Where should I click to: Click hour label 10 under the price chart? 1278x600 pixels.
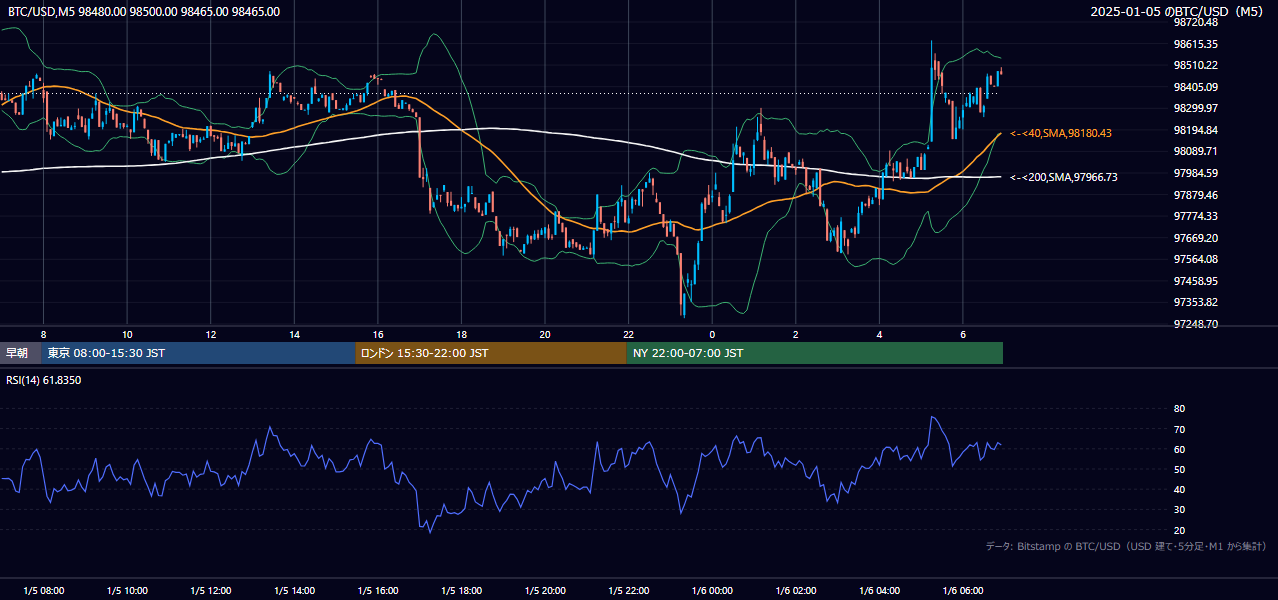pyautogui.click(x=127, y=334)
